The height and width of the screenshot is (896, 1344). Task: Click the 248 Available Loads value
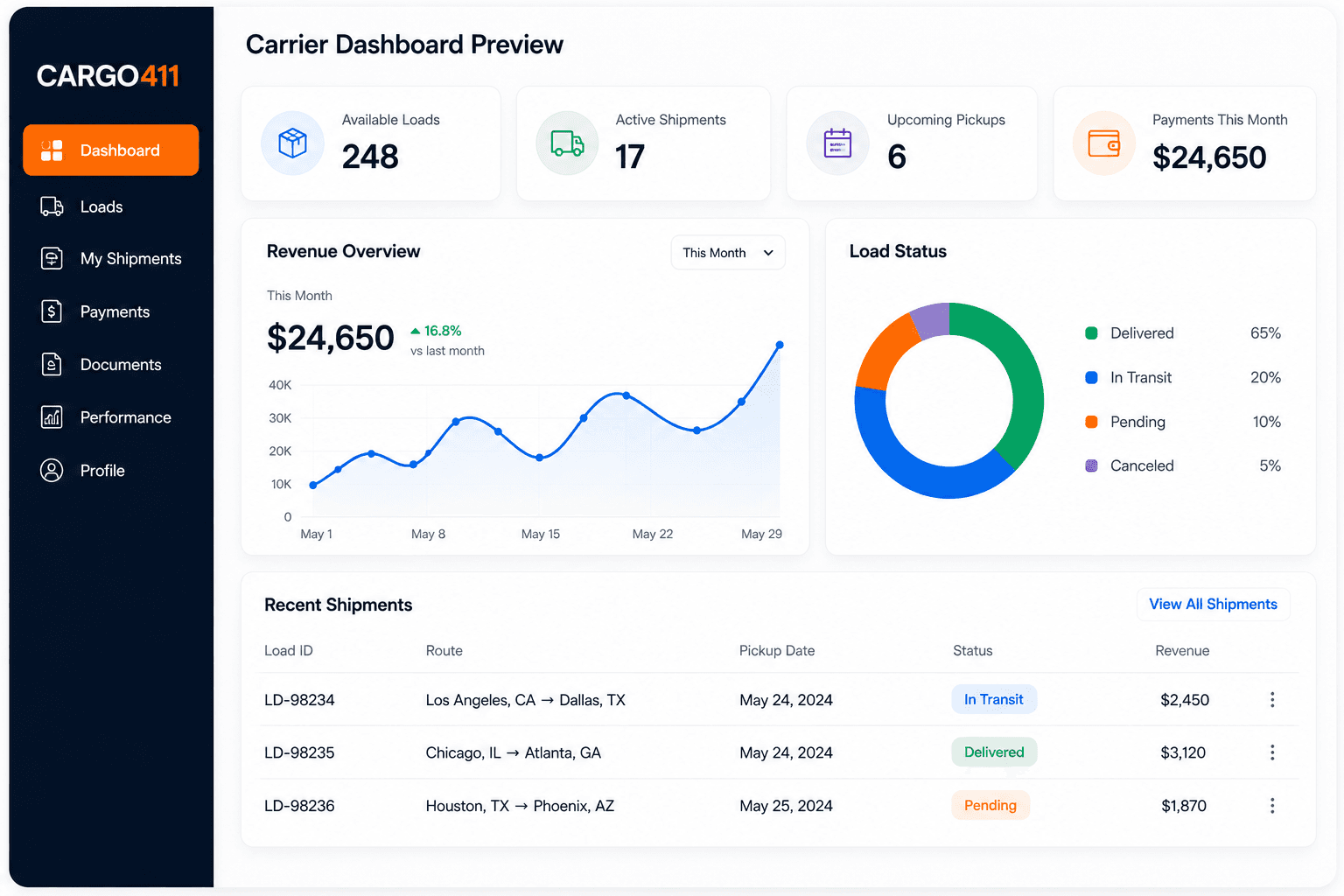(x=370, y=157)
